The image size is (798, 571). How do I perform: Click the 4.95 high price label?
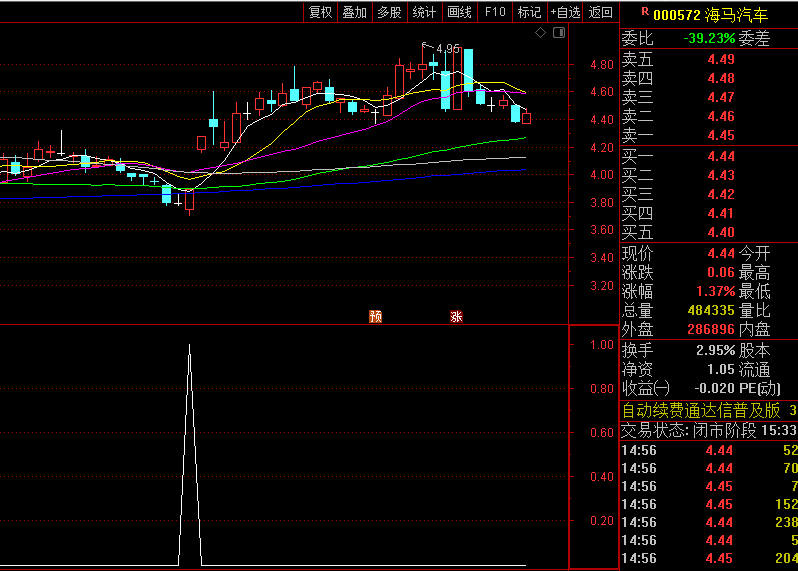(x=448, y=49)
